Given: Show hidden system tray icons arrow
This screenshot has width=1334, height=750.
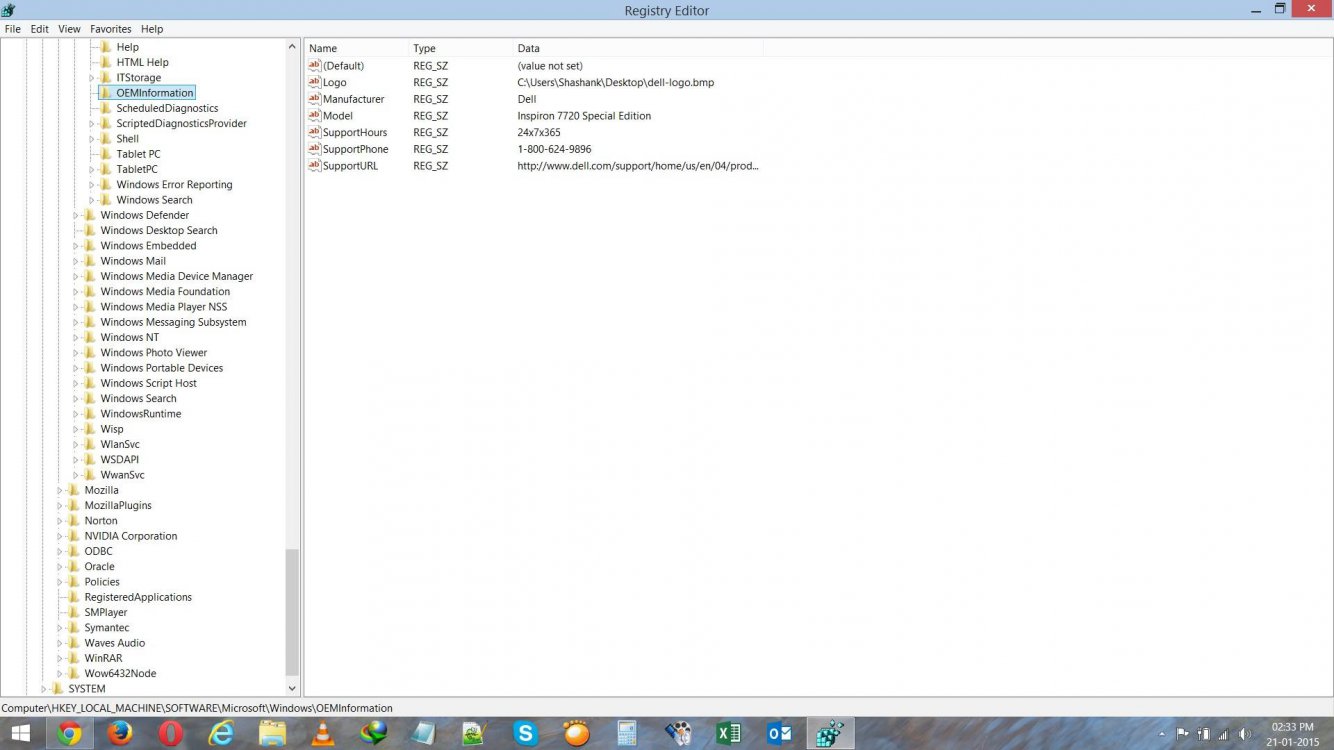Looking at the screenshot, I should 1161,734.
